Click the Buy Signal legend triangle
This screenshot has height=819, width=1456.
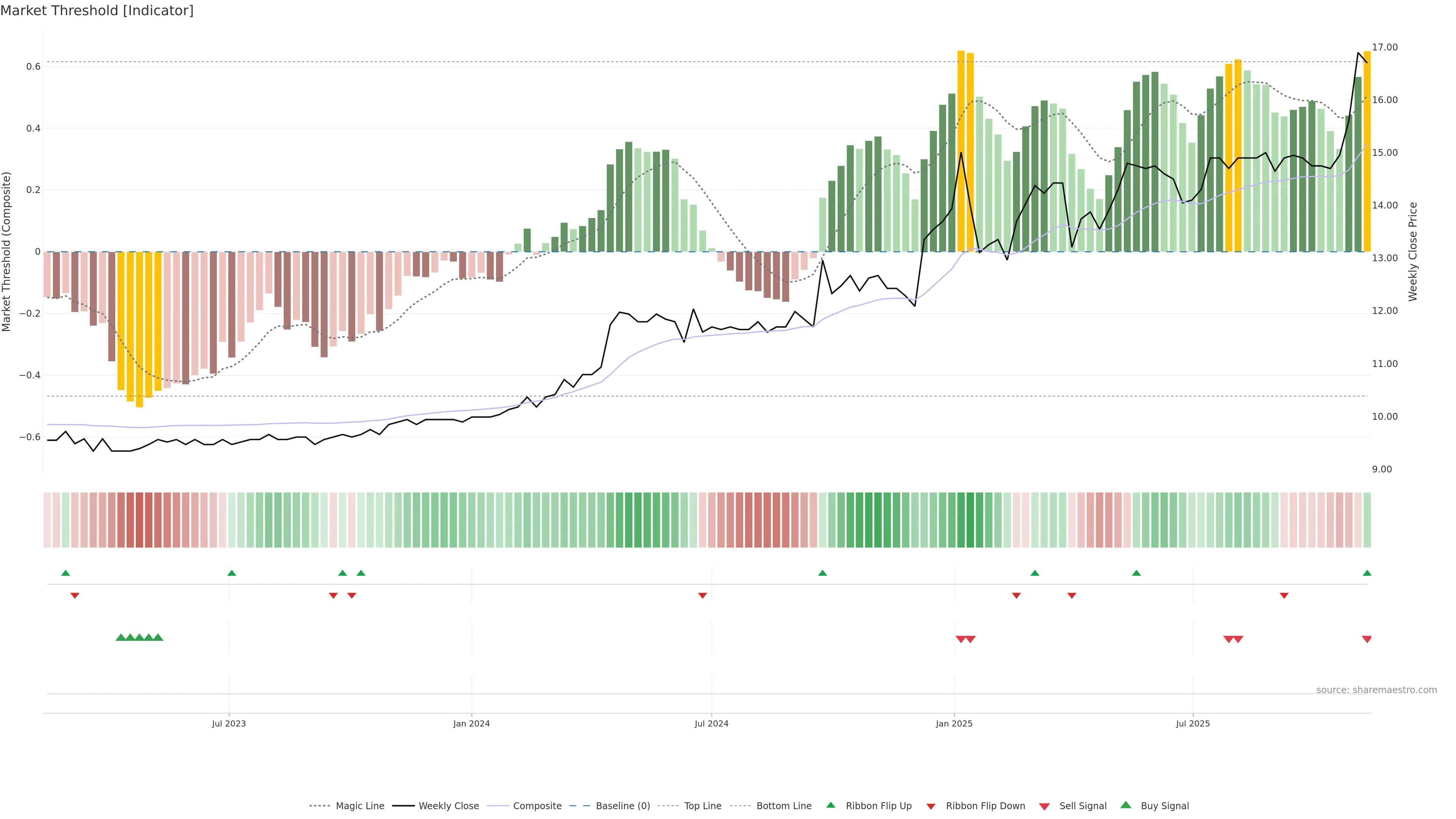(x=1125, y=805)
